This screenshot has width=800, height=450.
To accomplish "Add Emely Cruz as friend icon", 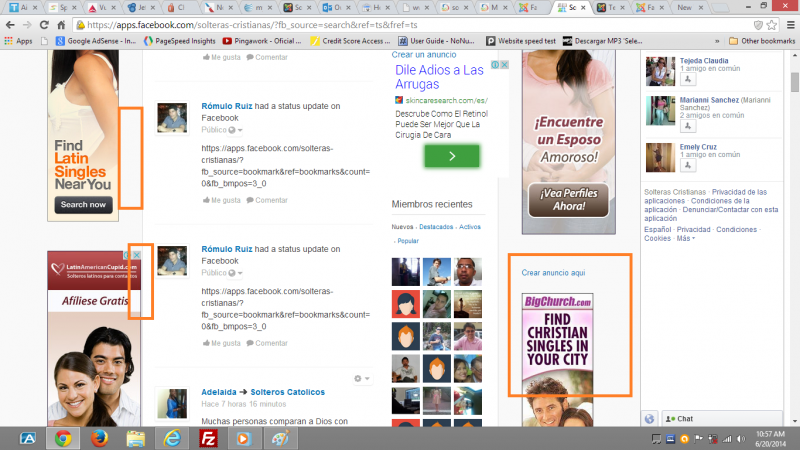I will tap(688, 165).
